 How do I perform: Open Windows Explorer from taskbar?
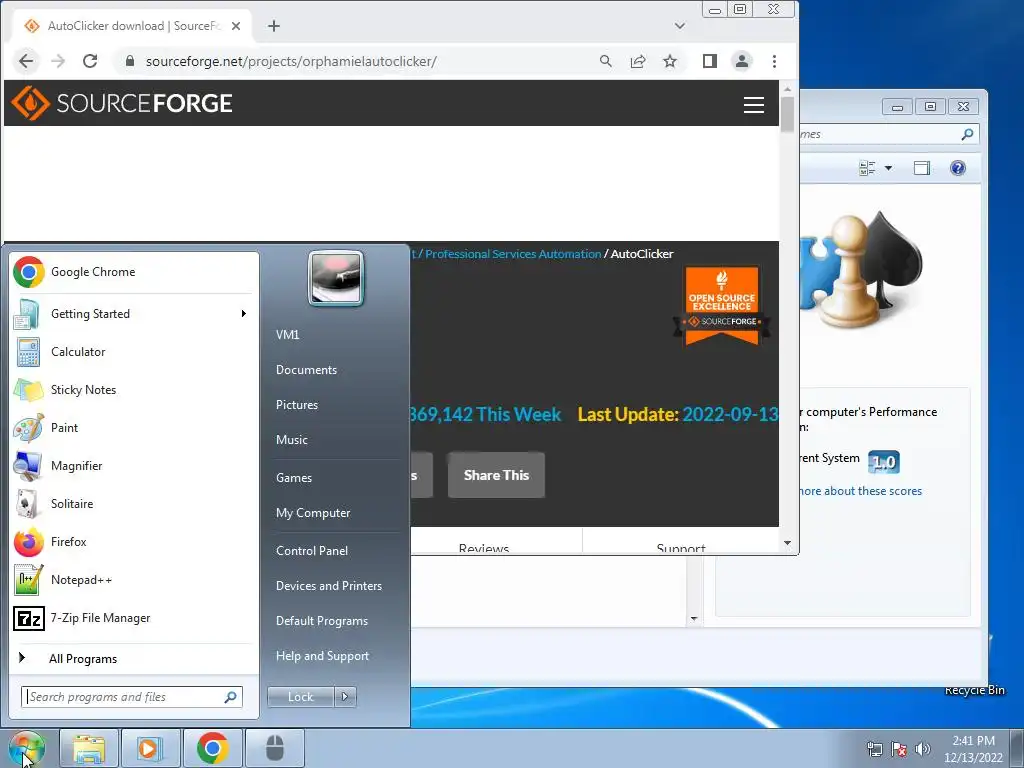89,749
